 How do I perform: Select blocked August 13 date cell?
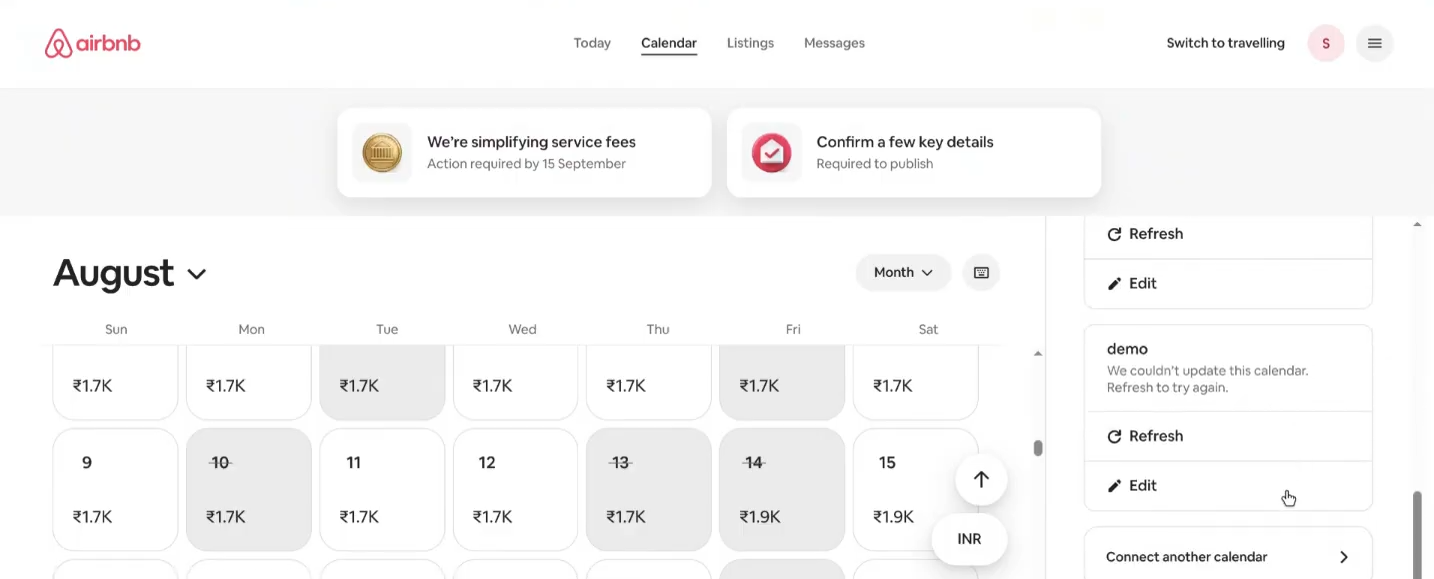coord(649,490)
